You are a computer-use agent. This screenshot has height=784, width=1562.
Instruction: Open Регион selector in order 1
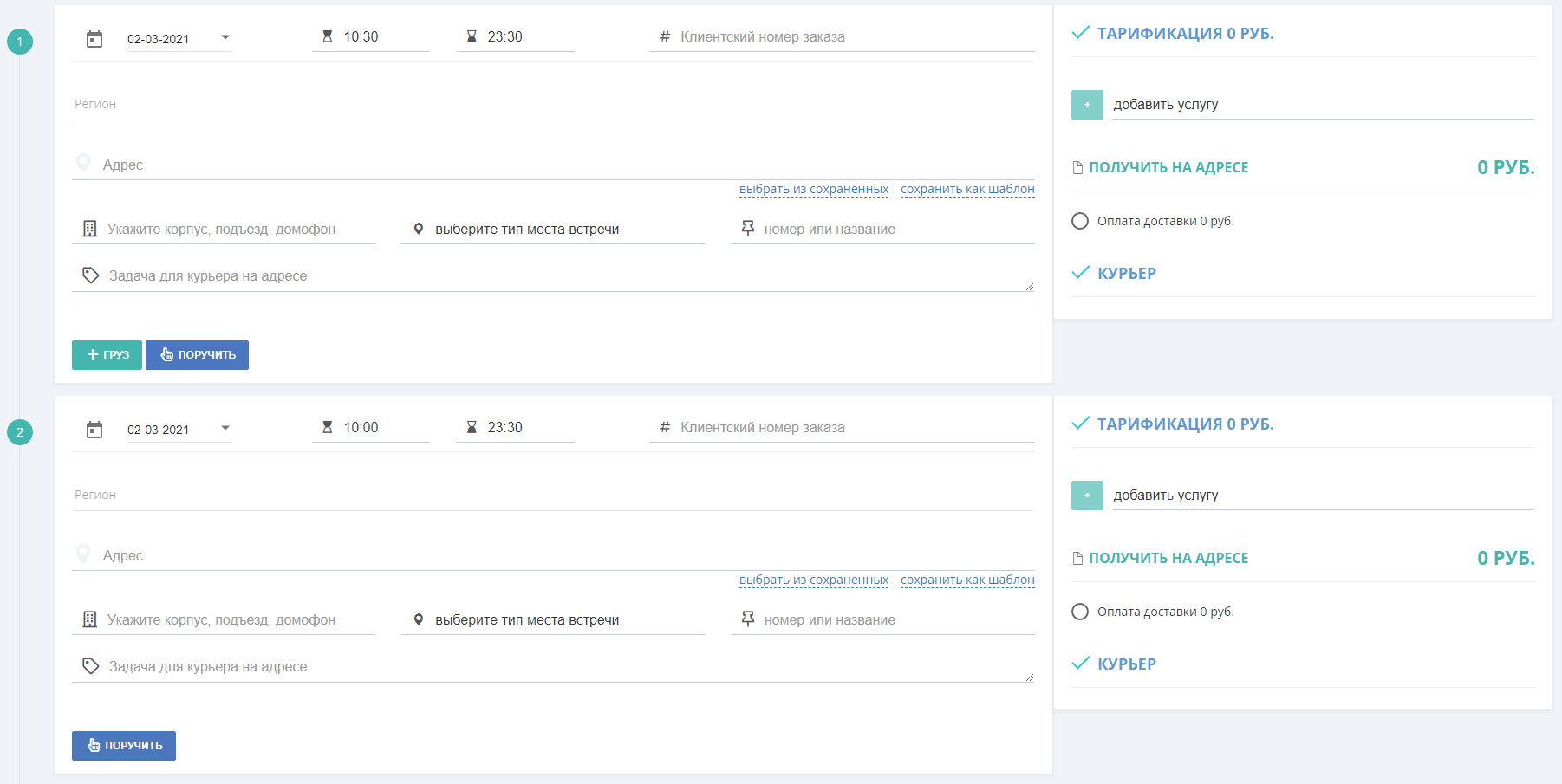[x=553, y=105]
